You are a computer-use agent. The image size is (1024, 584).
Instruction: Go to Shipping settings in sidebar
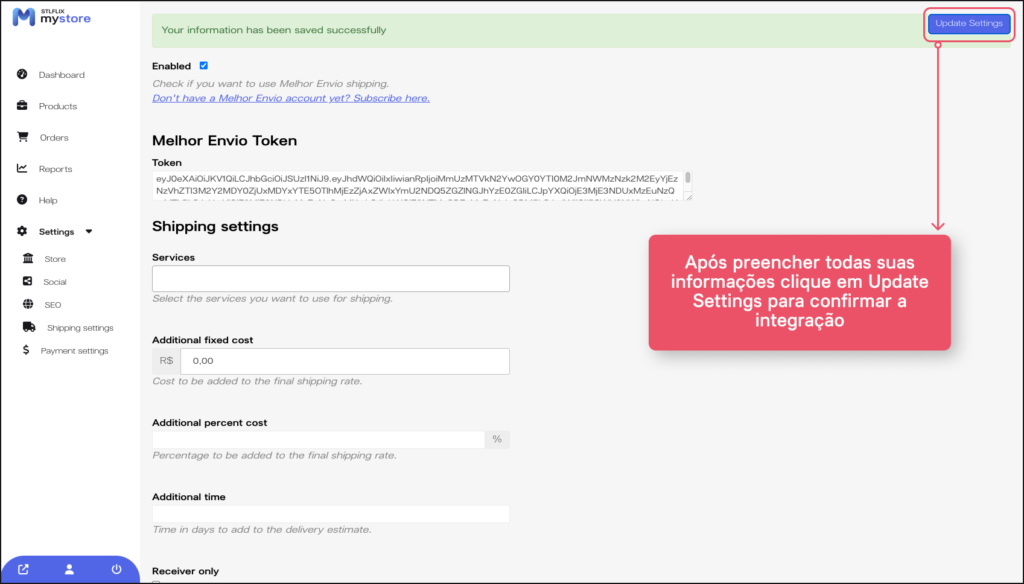(x=80, y=328)
